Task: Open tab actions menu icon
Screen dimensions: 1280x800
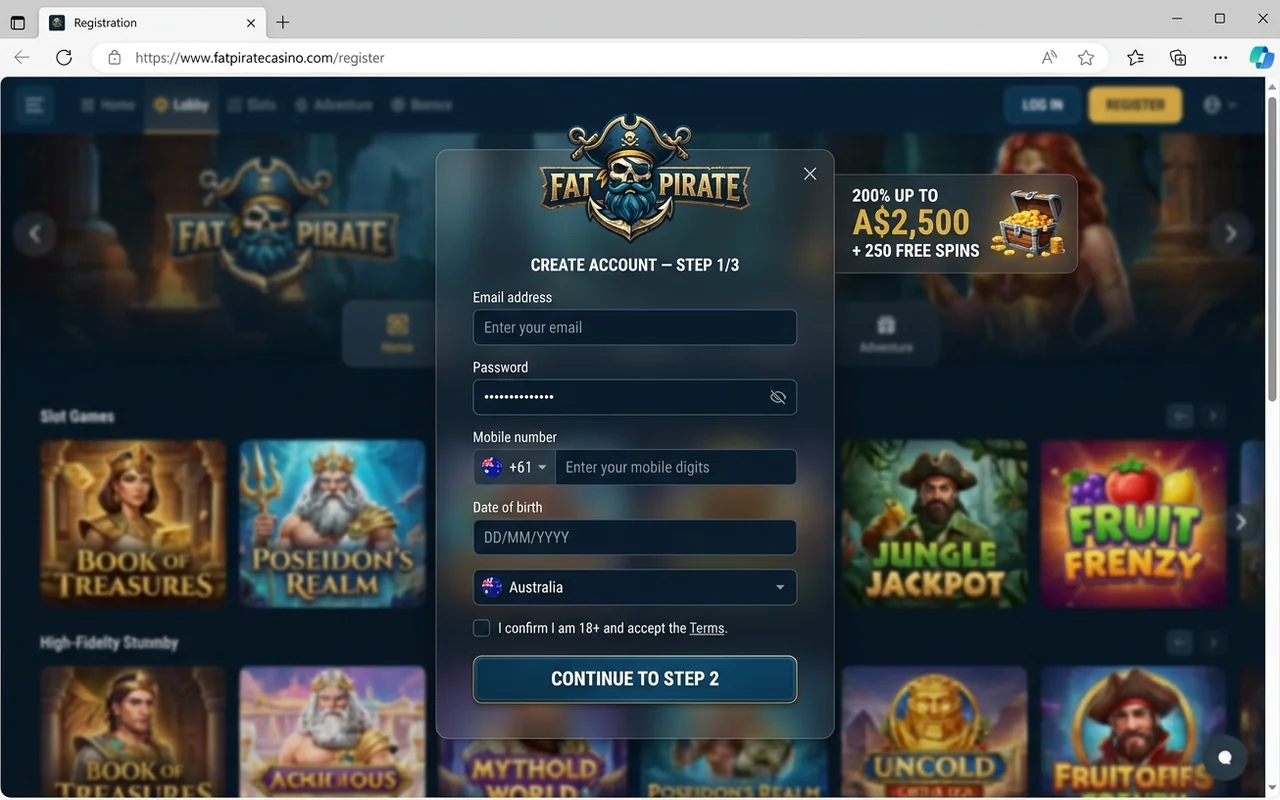Action: (x=17, y=22)
